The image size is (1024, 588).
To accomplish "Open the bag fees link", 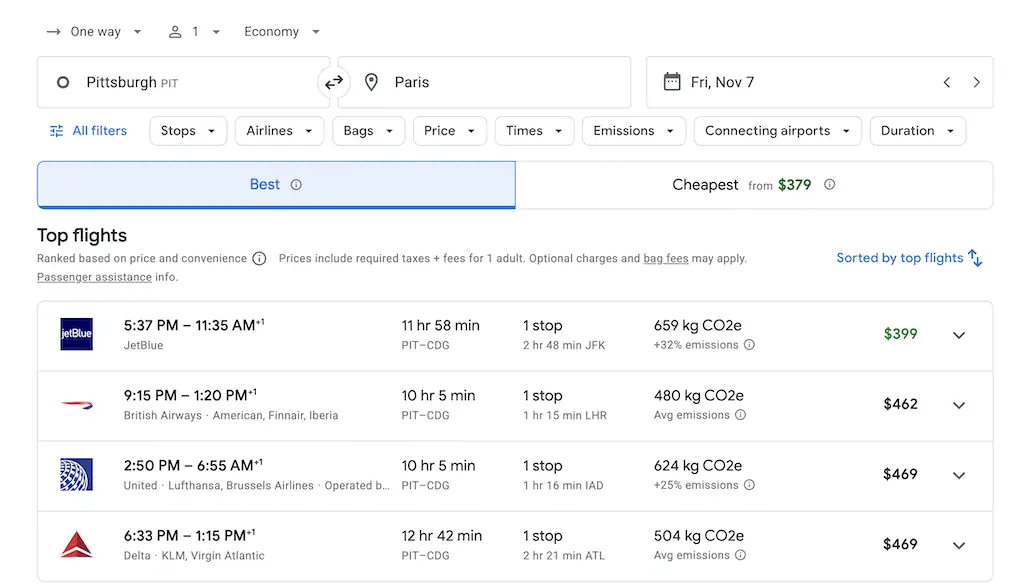I will [665, 258].
